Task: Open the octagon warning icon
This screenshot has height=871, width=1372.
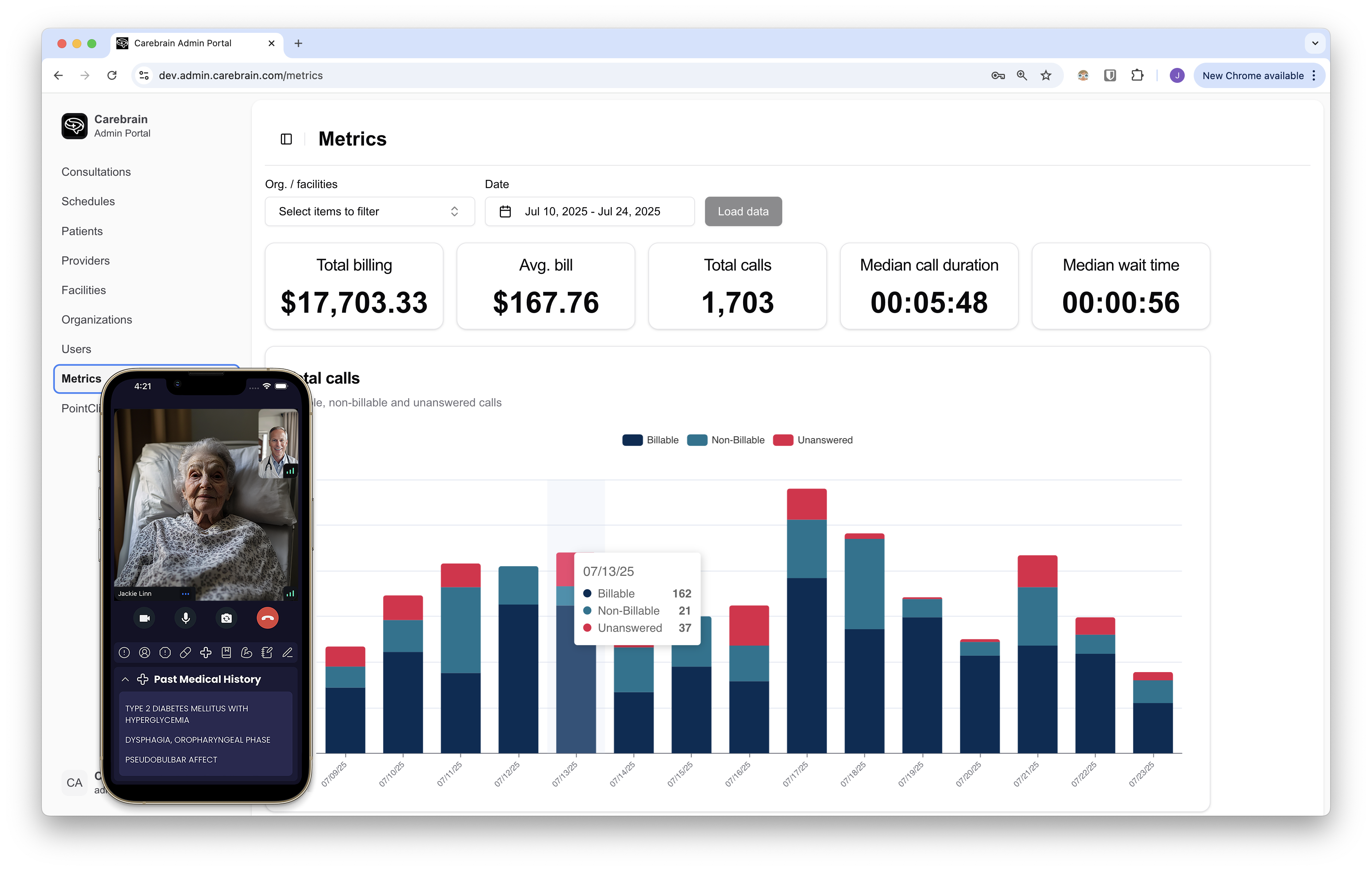Action: tap(165, 653)
